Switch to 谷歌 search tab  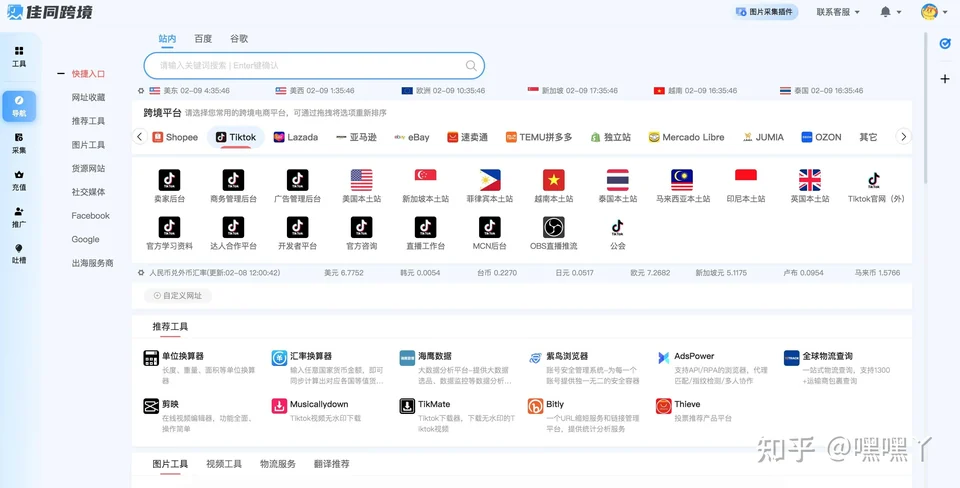tap(239, 39)
